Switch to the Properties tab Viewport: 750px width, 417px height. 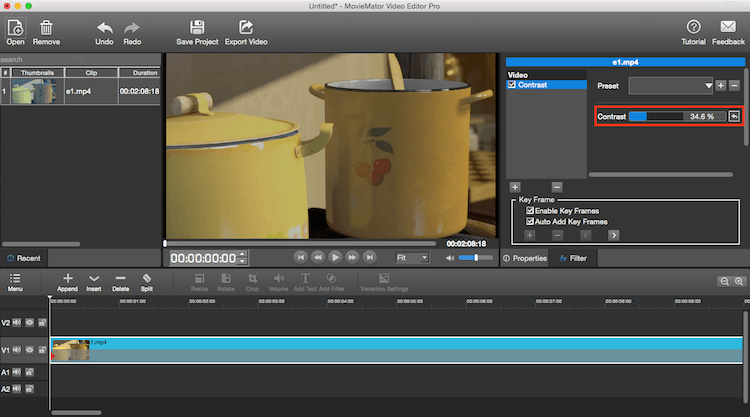(x=524, y=258)
